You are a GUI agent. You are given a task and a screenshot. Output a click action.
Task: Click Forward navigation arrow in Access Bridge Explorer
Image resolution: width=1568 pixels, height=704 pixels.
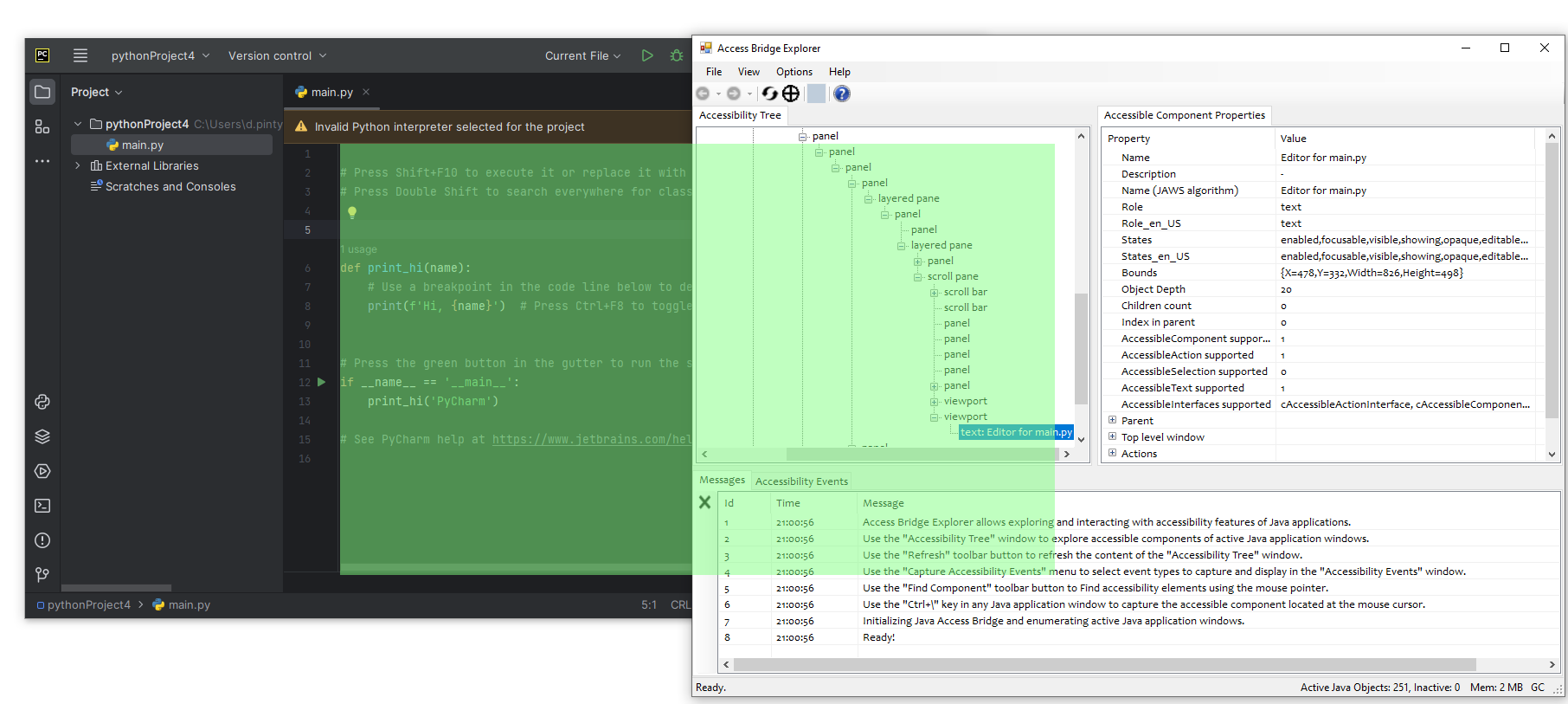point(734,94)
